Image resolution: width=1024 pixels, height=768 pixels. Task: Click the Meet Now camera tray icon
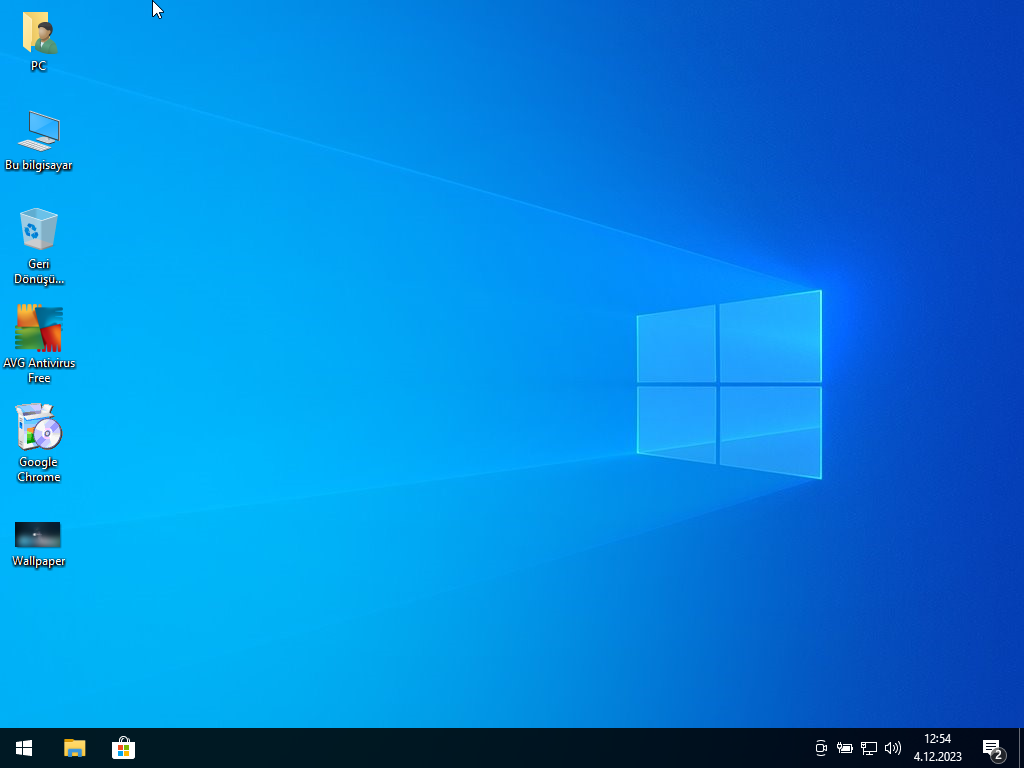point(821,748)
